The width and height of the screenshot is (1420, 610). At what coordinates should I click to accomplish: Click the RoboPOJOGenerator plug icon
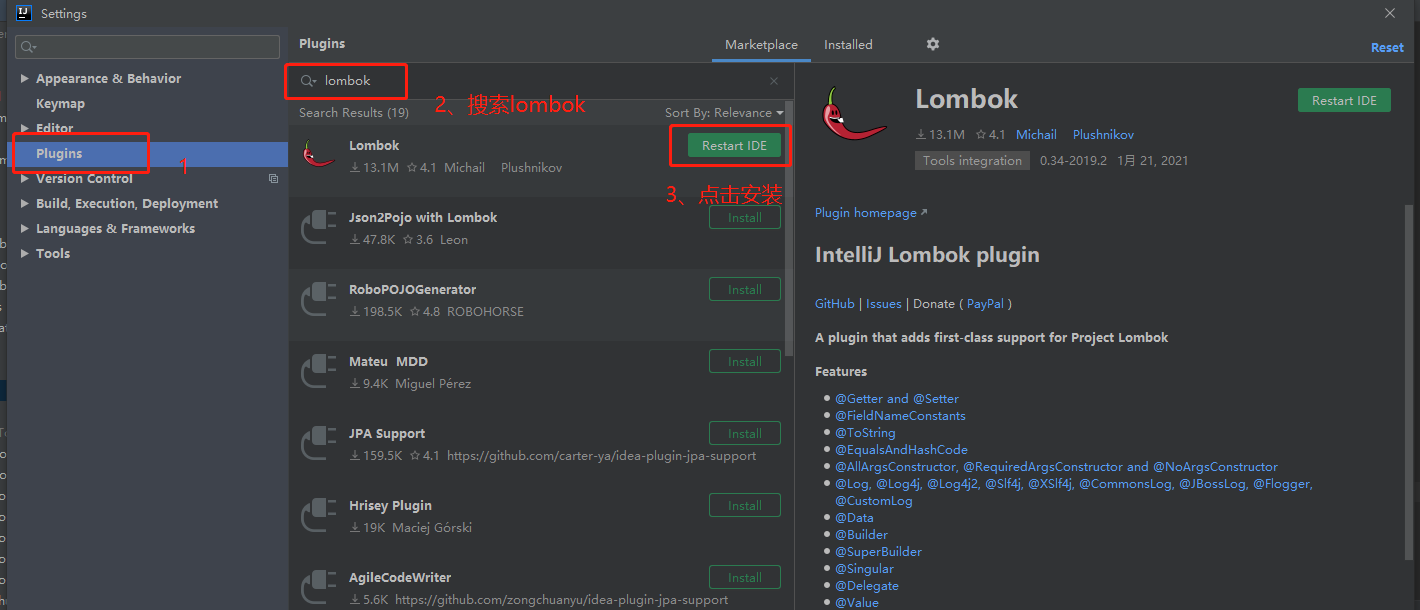click(319, 299)
